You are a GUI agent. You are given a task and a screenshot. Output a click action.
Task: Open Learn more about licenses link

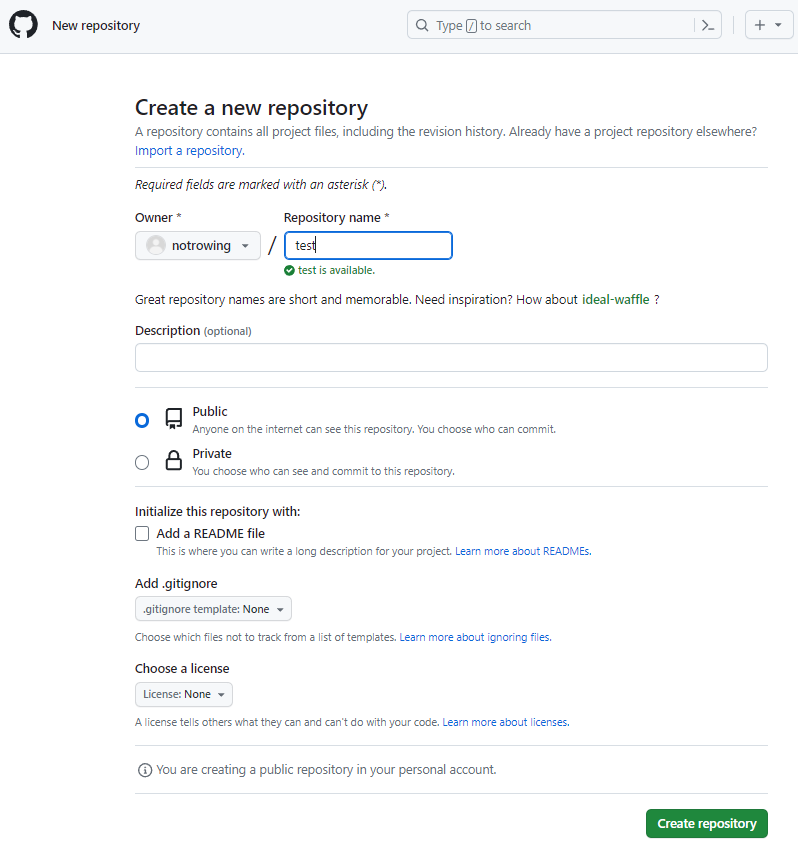click(506, 722)
